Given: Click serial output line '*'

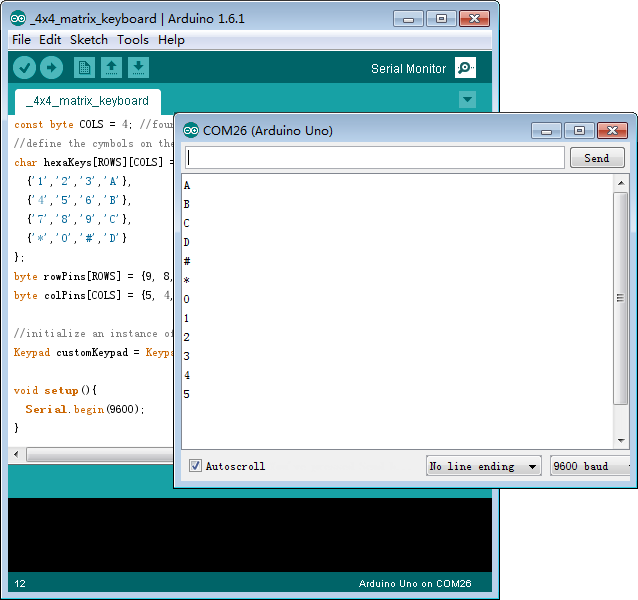Looking at the screenshot, I should tap(186, 280).
